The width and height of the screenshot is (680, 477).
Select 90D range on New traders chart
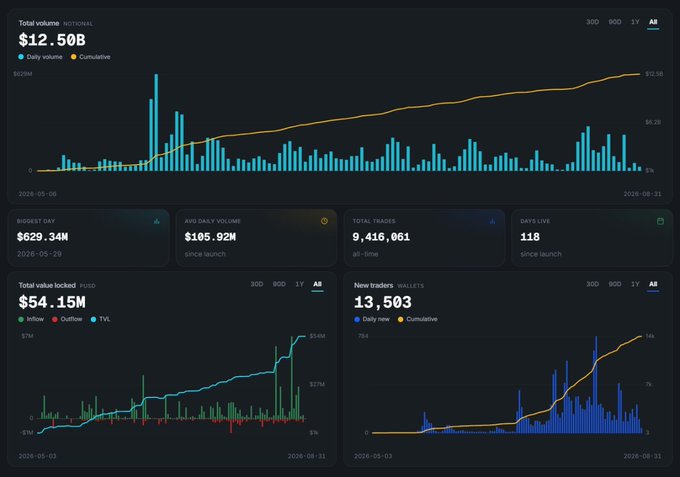(615, 284)
